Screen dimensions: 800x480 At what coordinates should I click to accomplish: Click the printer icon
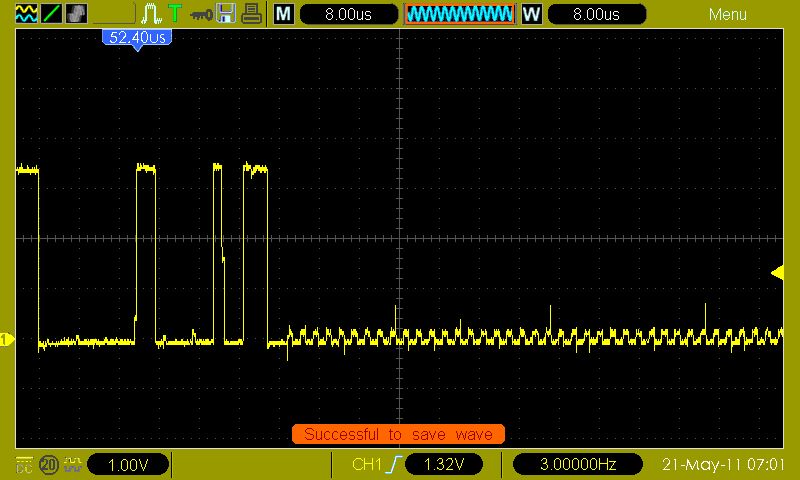click(252, 13)
